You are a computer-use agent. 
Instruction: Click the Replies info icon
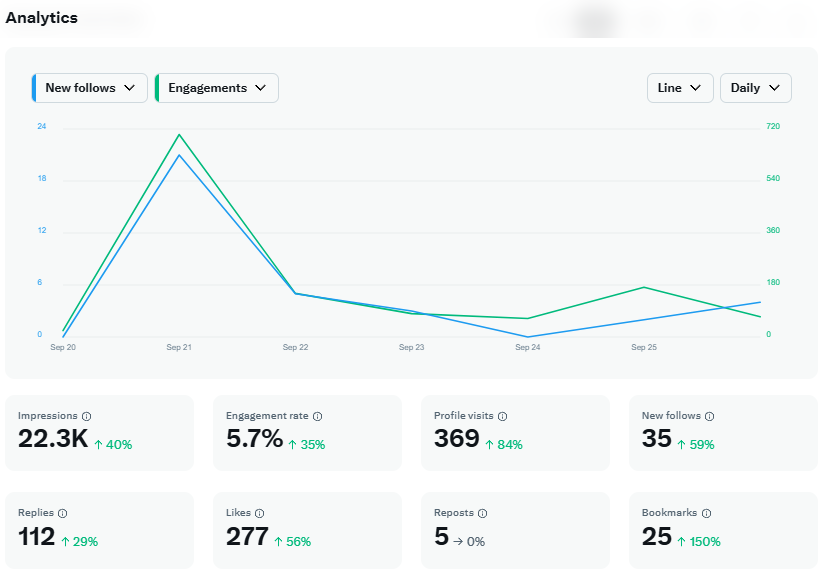(62, 513)
